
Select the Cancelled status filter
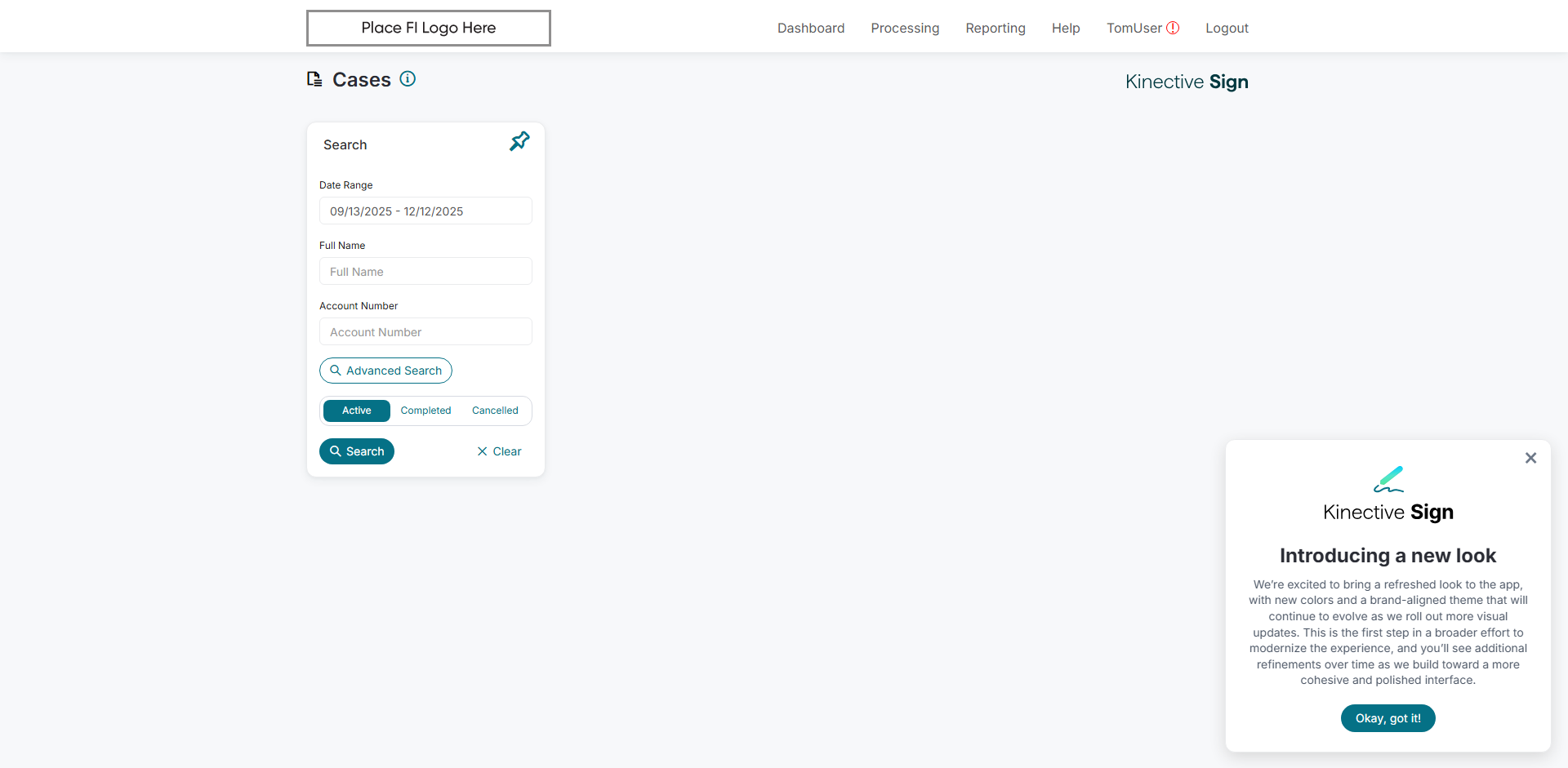coord(495,411)
